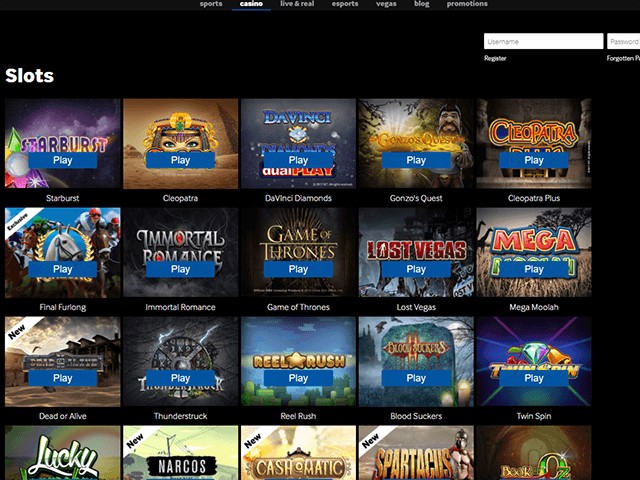Play the Blood Suckers slot
This screenshot has height=480, width=640.
[x=416, y=378]
